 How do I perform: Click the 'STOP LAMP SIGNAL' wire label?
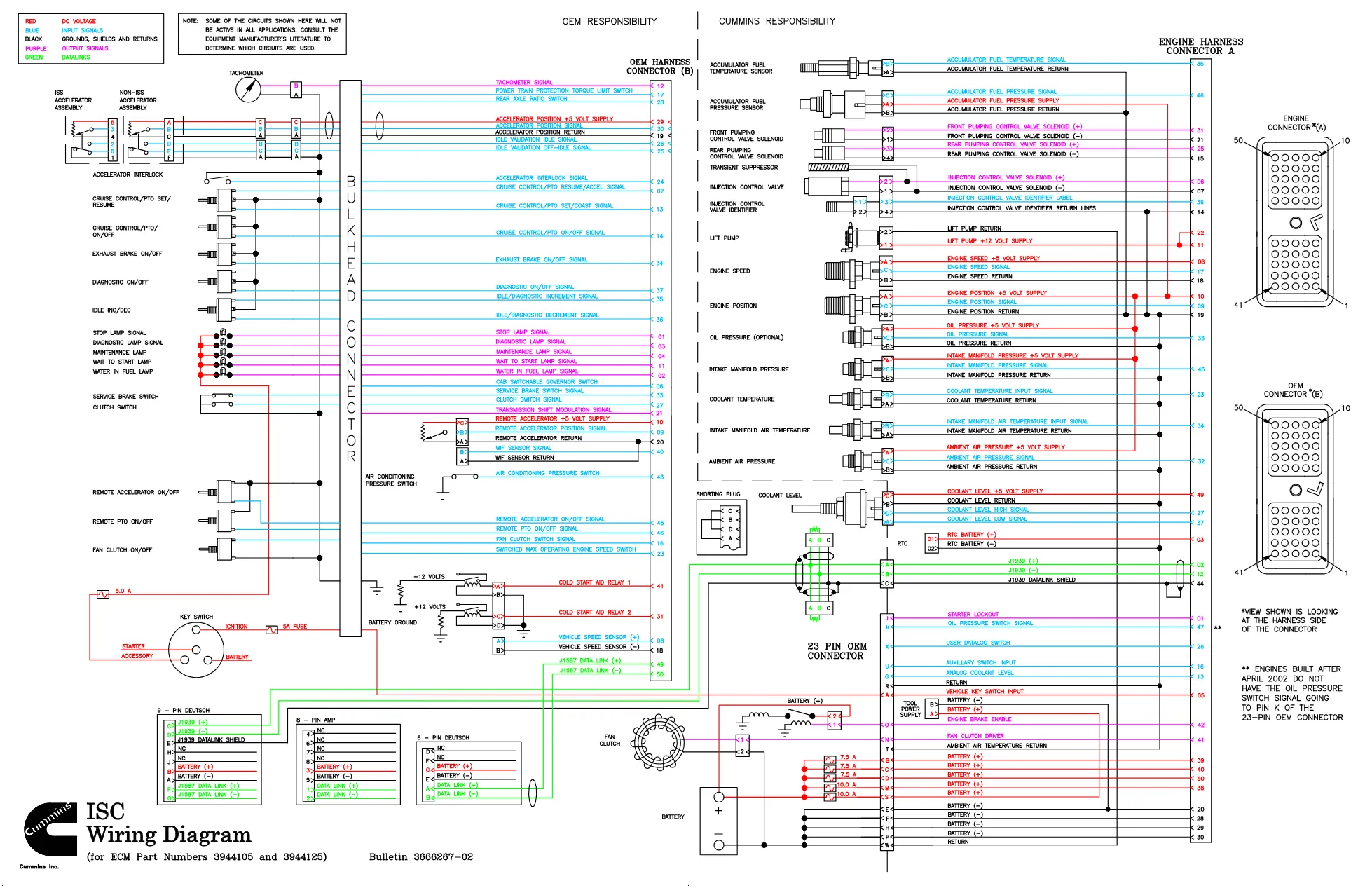523,332
